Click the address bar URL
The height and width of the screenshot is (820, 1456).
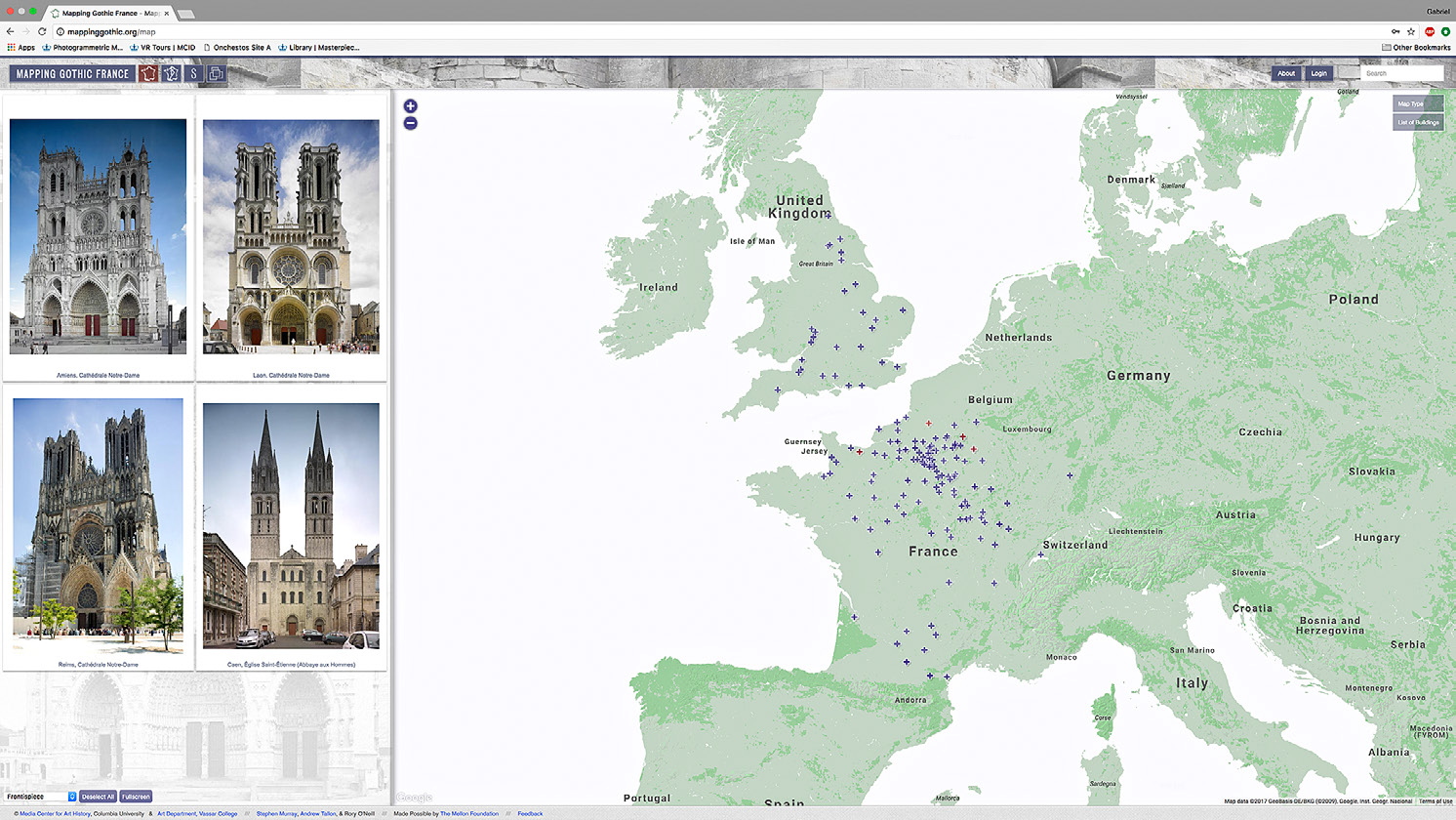pyautogui.click(x=111, y=31)
